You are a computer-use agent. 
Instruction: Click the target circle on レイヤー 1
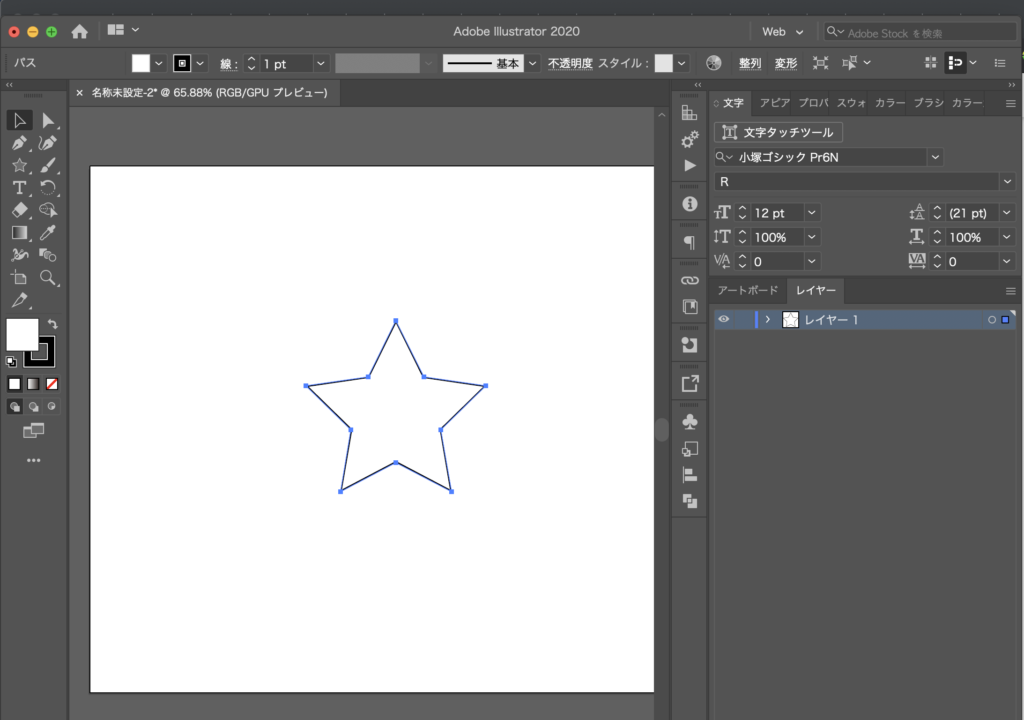click(x=991, y=319)
